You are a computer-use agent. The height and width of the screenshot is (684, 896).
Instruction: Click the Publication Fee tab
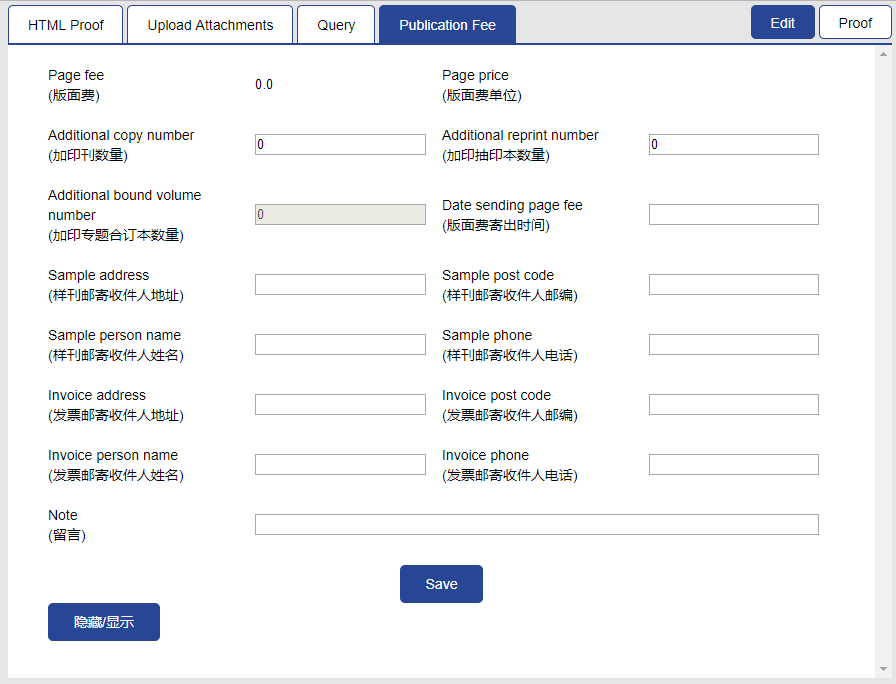447,25
